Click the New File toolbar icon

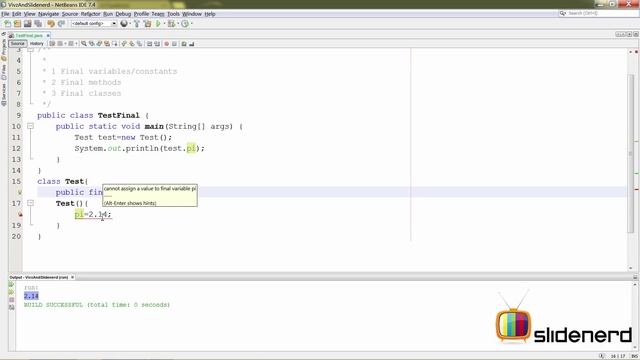[x=7, y=24]
